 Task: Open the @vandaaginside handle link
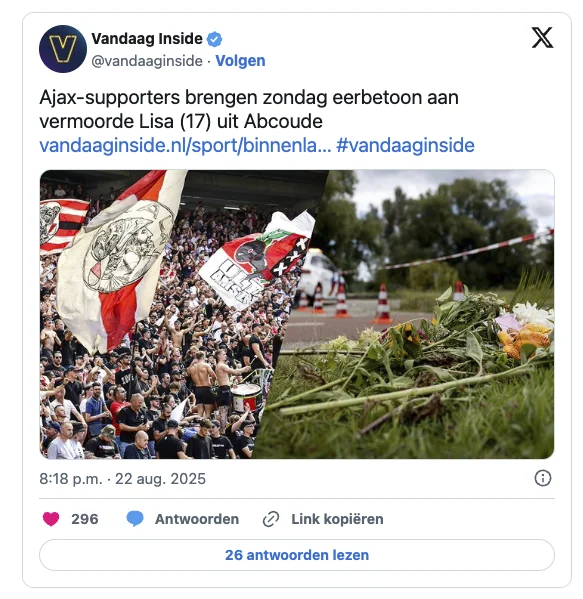[x=147, y=61]
